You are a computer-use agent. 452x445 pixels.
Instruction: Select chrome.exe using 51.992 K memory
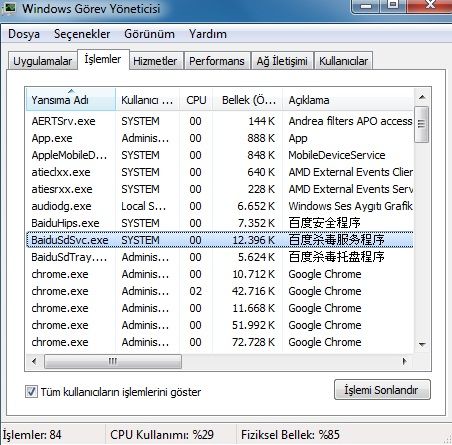pos(220,325)
